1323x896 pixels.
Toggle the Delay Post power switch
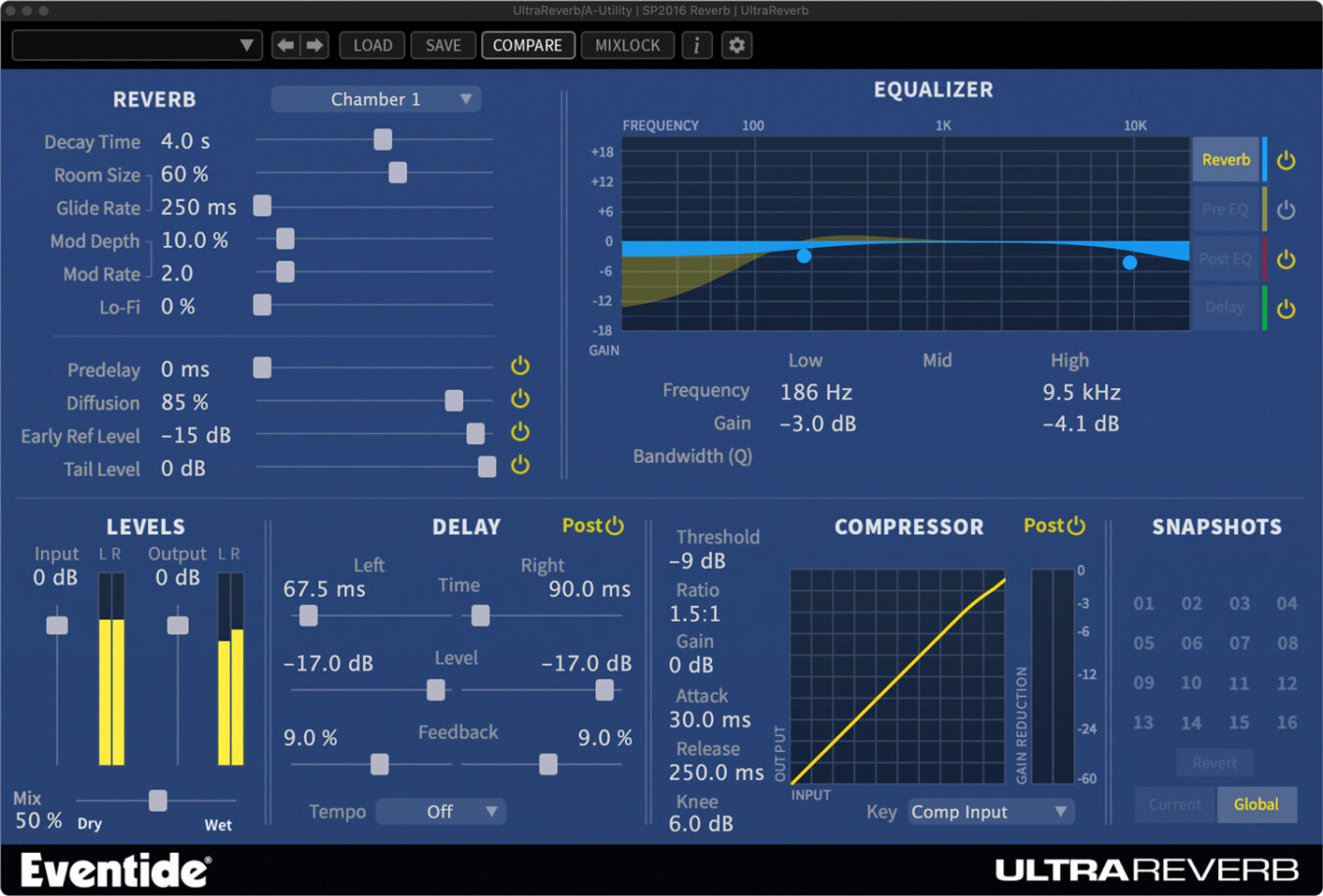pyautogui.click(x=616, y=525)
